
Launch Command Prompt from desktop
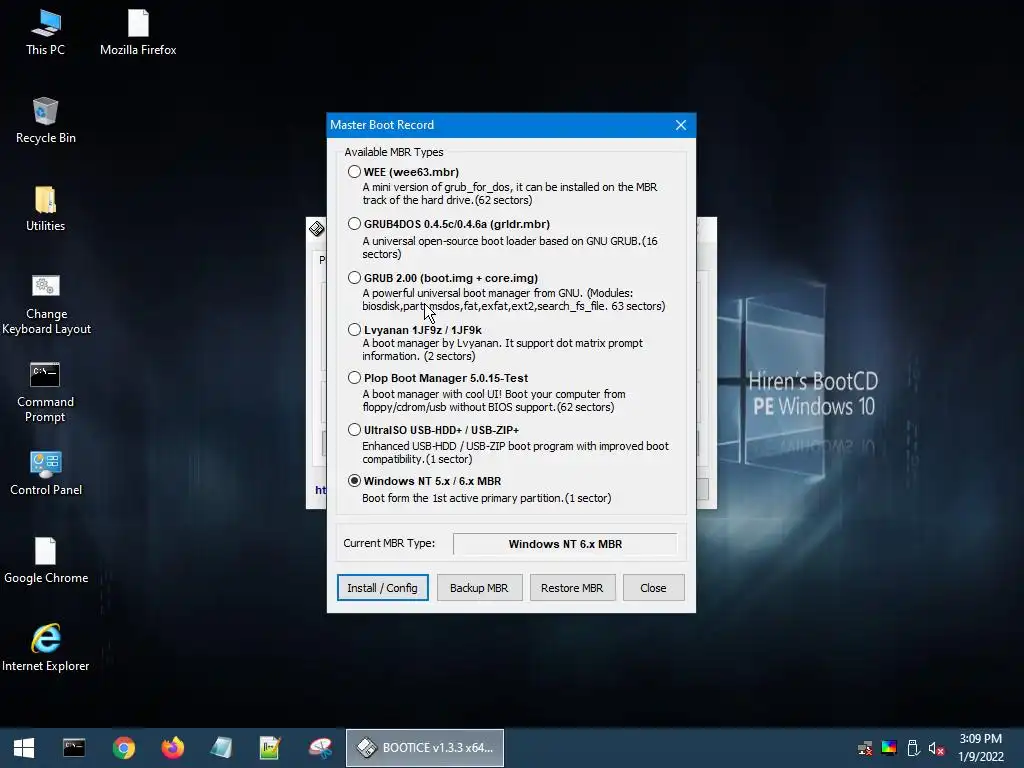46,392
